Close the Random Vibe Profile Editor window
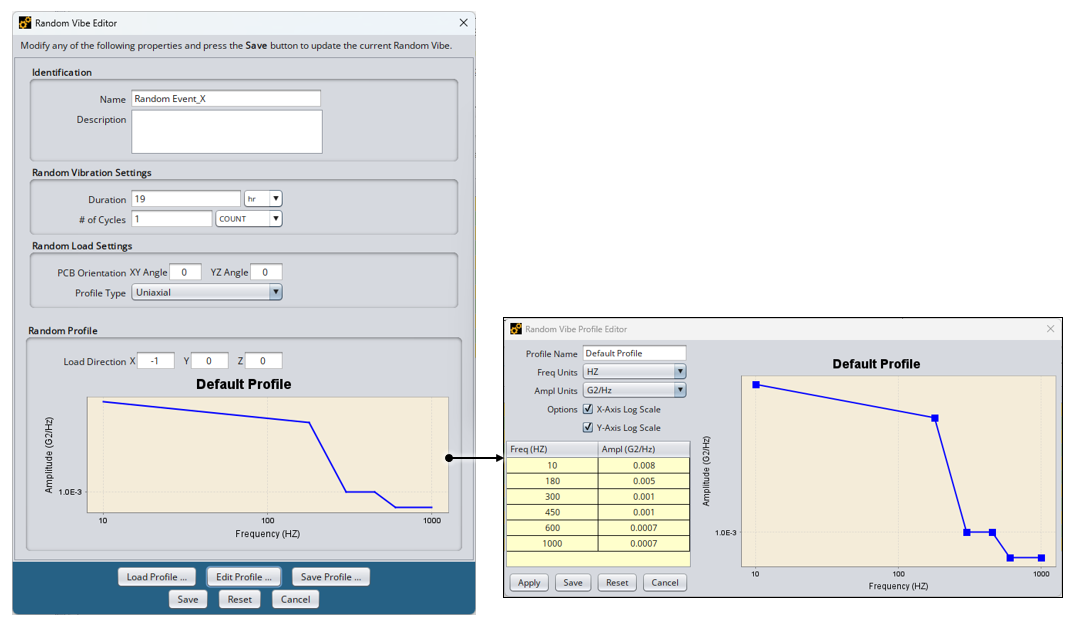This screenshot has width=1077, height=626. [1050, 329]
